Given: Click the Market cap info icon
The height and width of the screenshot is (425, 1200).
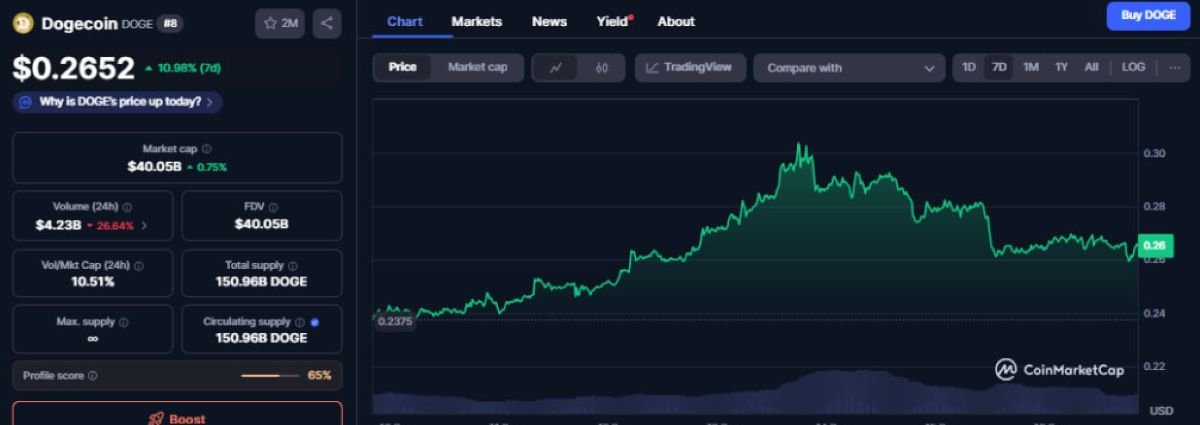Looking at the screenshot, I should 206,148.
